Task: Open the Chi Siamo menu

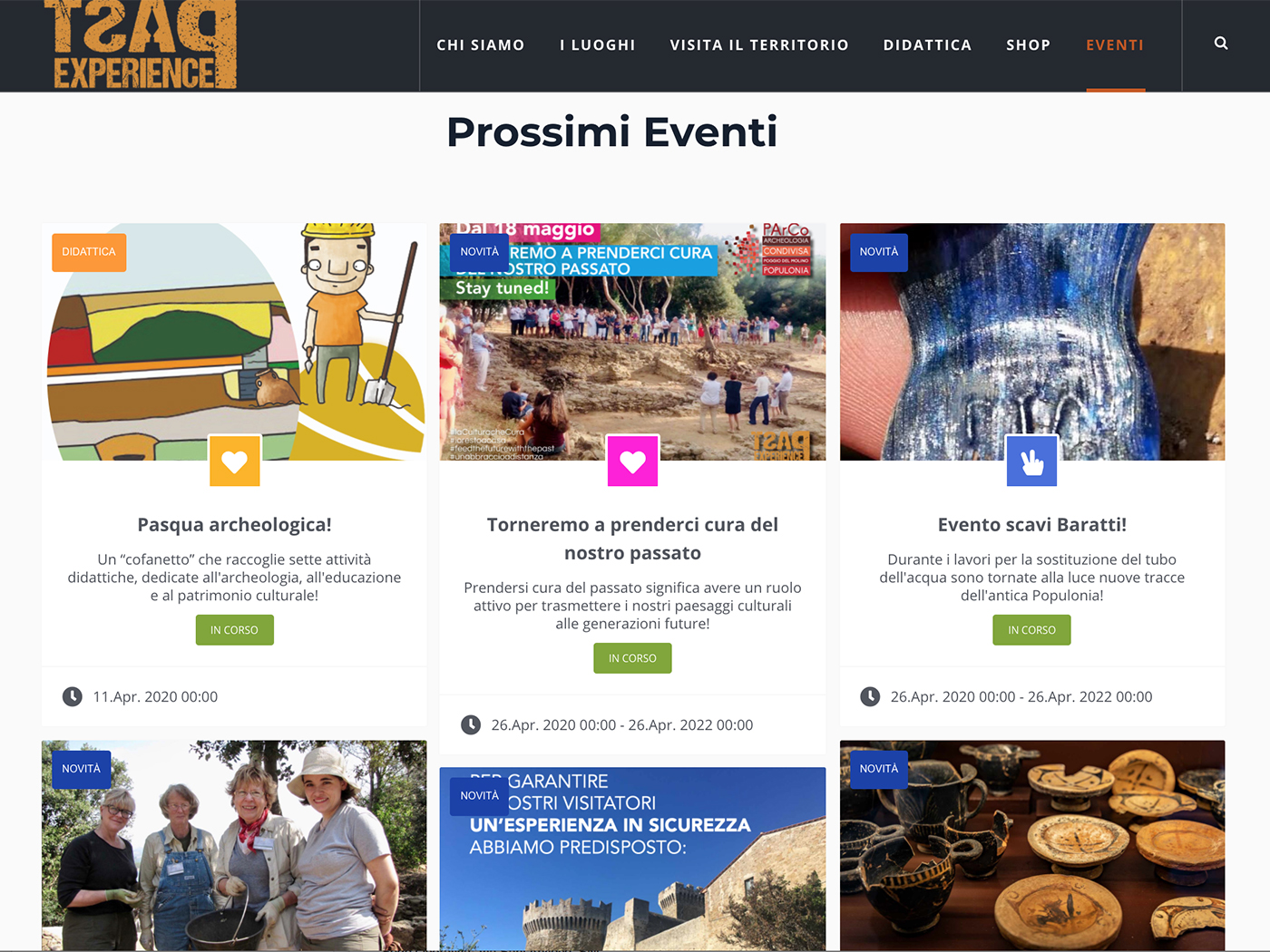Action: coord(481,45)
